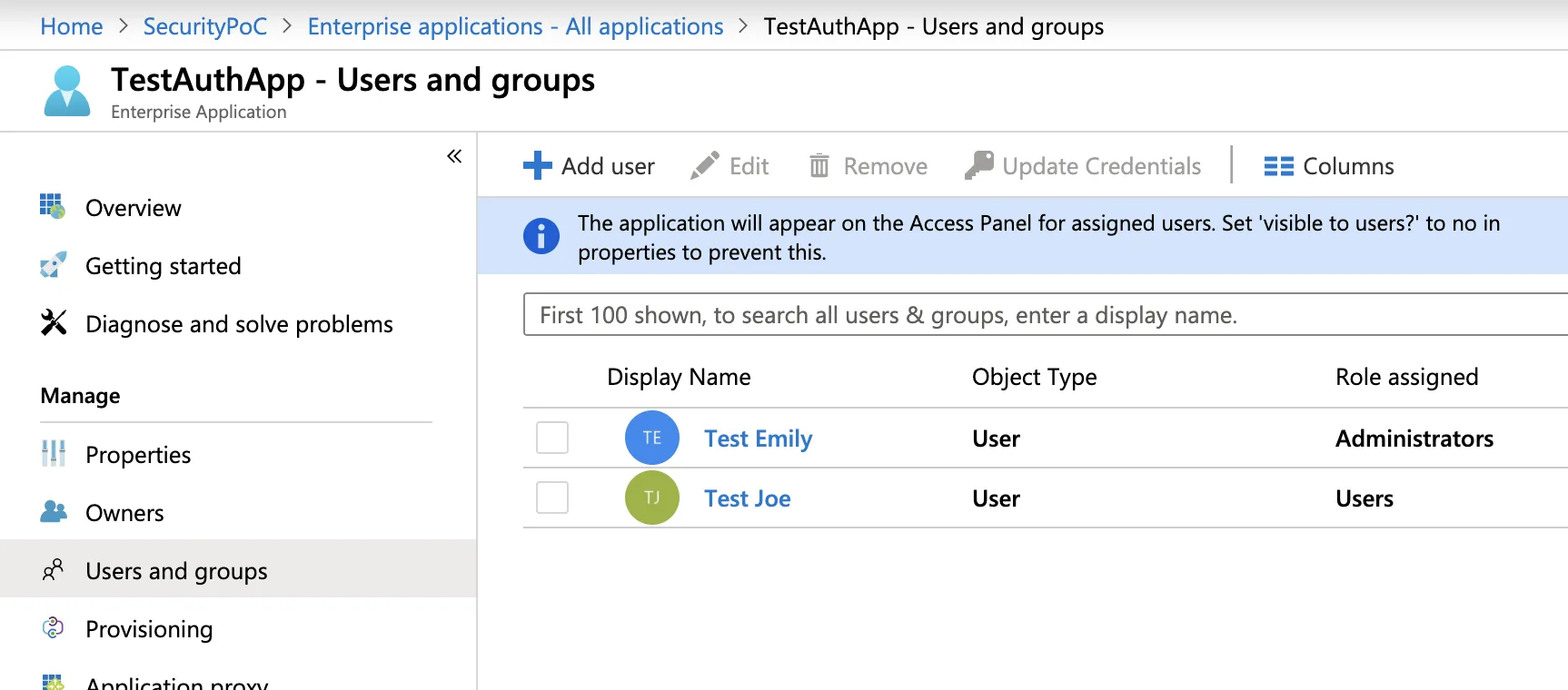Open the Overview menu item
Image resolution: width=1568 pixels, height=690 pixels.
[133, 208]
